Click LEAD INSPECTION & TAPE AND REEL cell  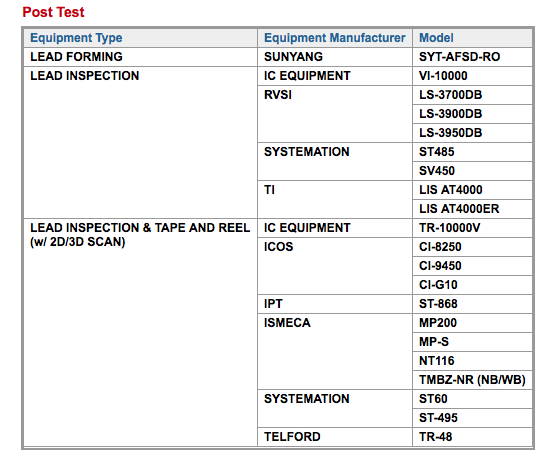click(140, 332)
